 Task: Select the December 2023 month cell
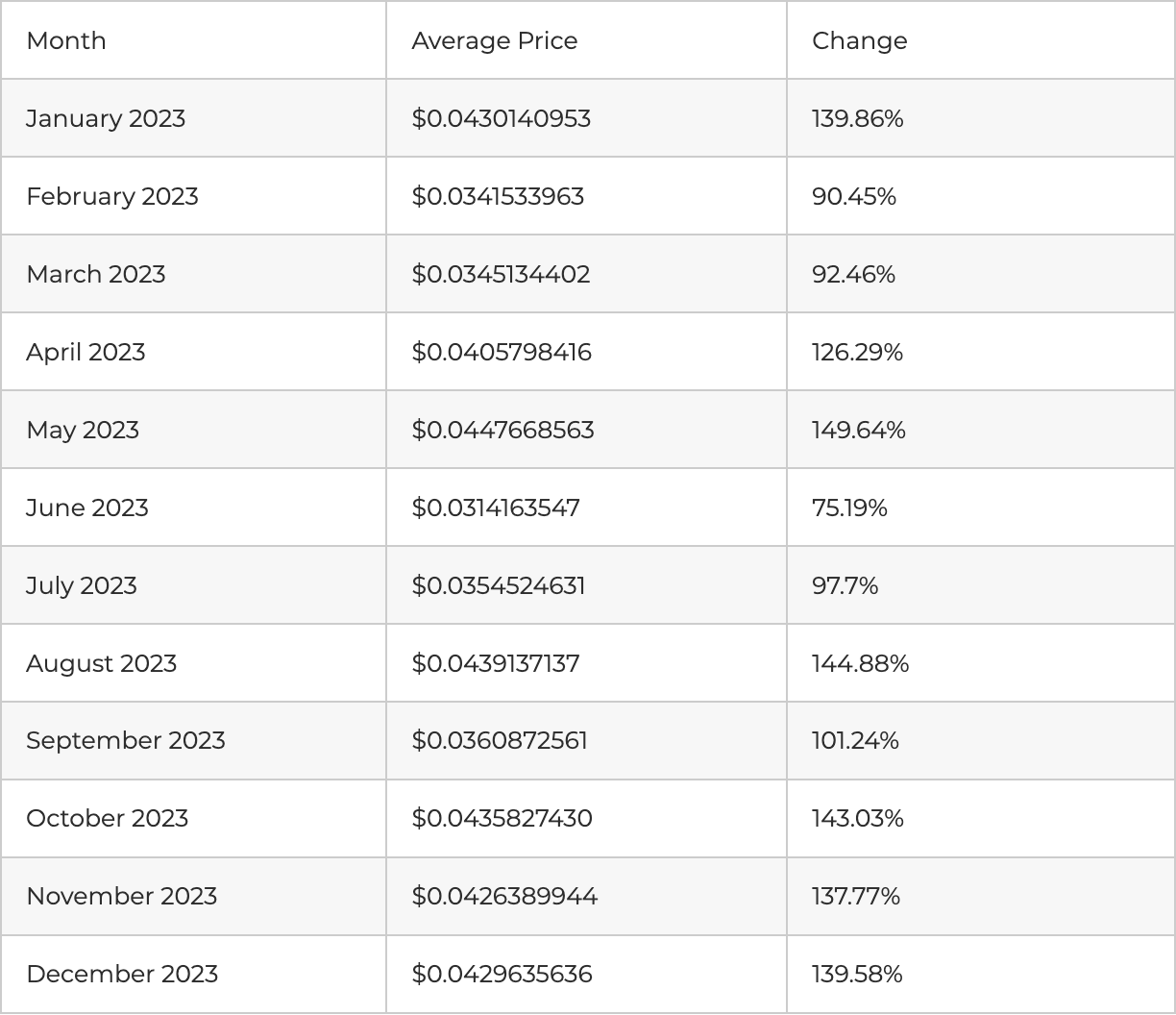click(x=122, y=974)
